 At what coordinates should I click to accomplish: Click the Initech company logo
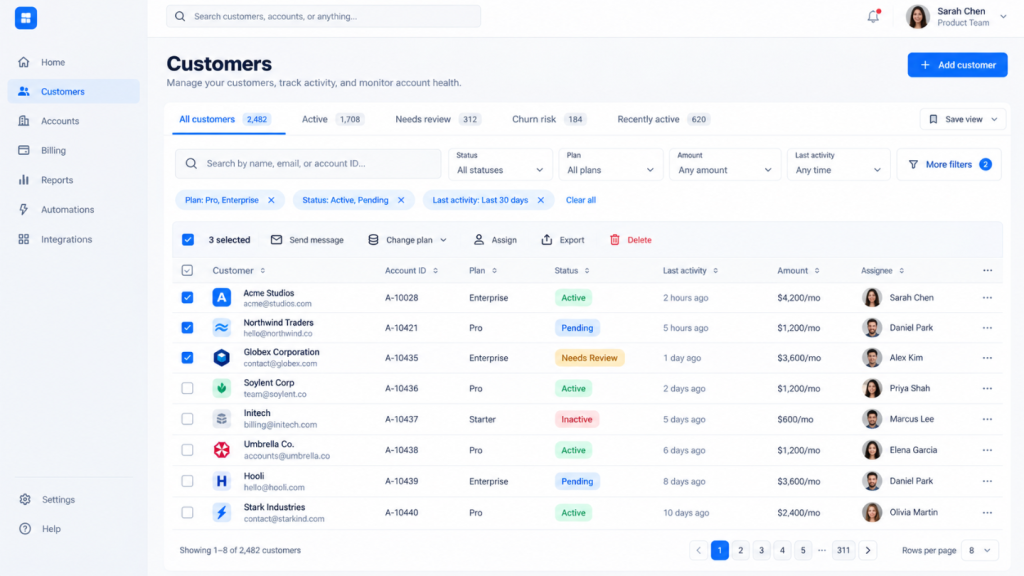[x=221, y=419]
